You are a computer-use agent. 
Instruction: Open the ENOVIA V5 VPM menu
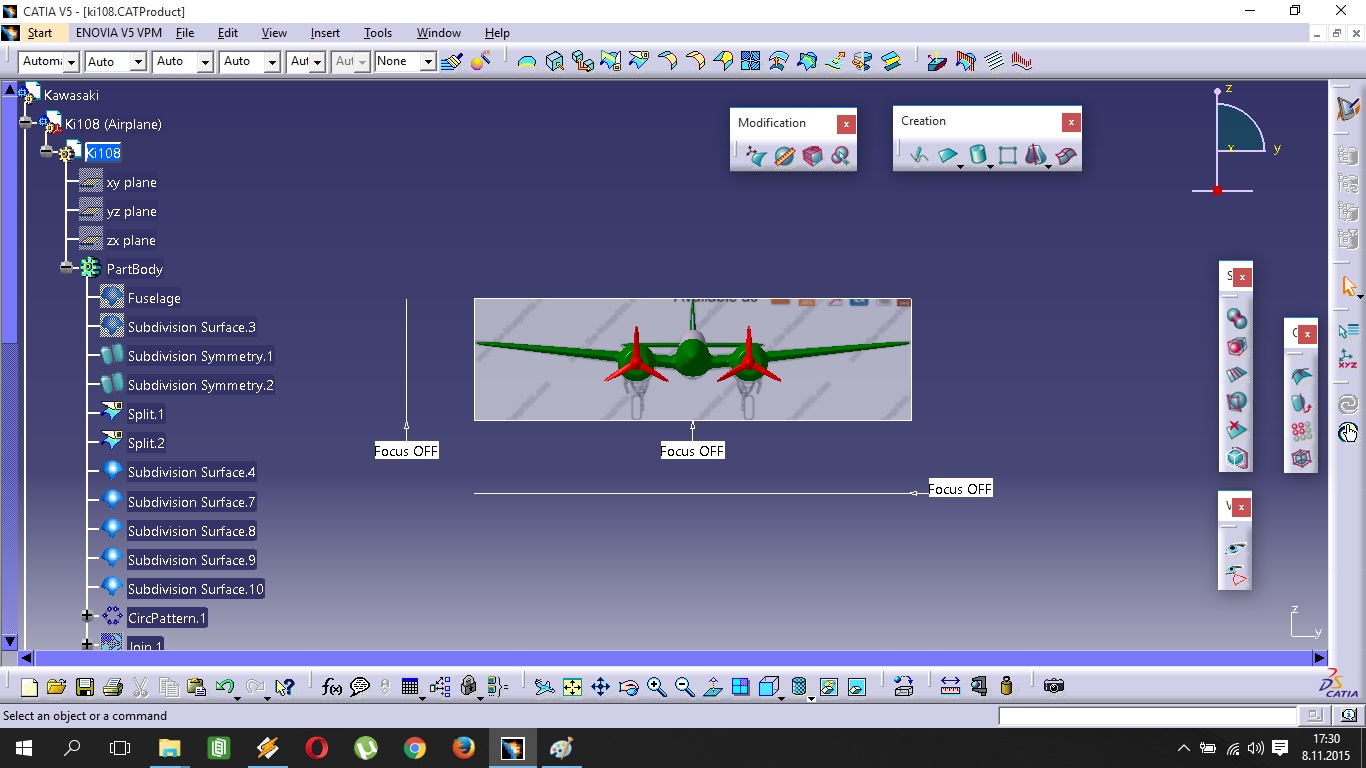pyautogui.click(x=119, y=33)
